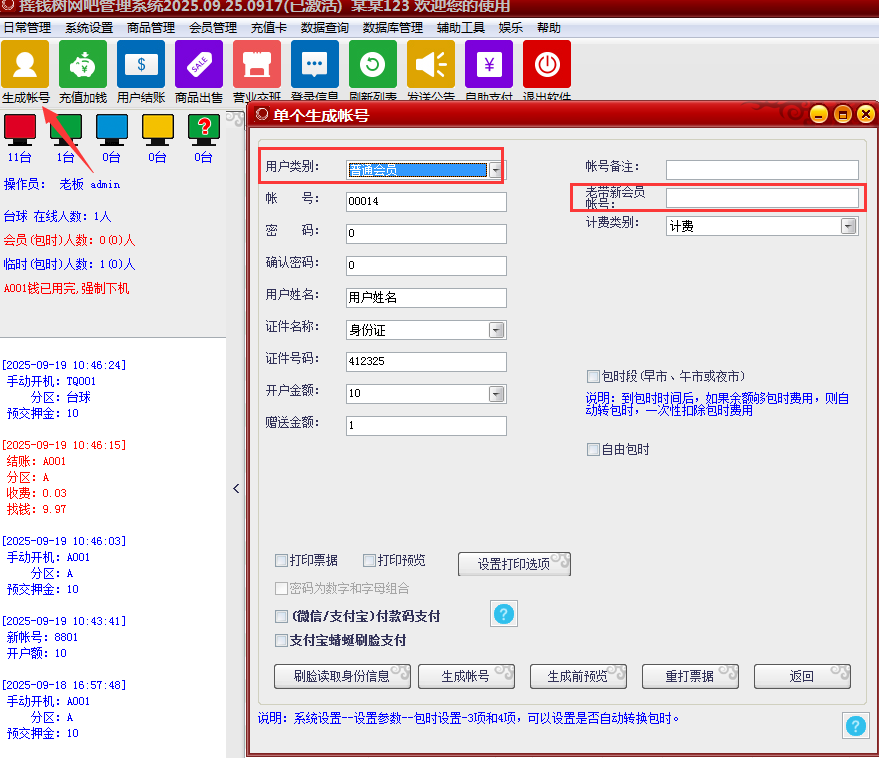Check the 支付宝蜻蜓刷脸支付 option
Viewport: 879px width, 758px height.
pos(282,640)
